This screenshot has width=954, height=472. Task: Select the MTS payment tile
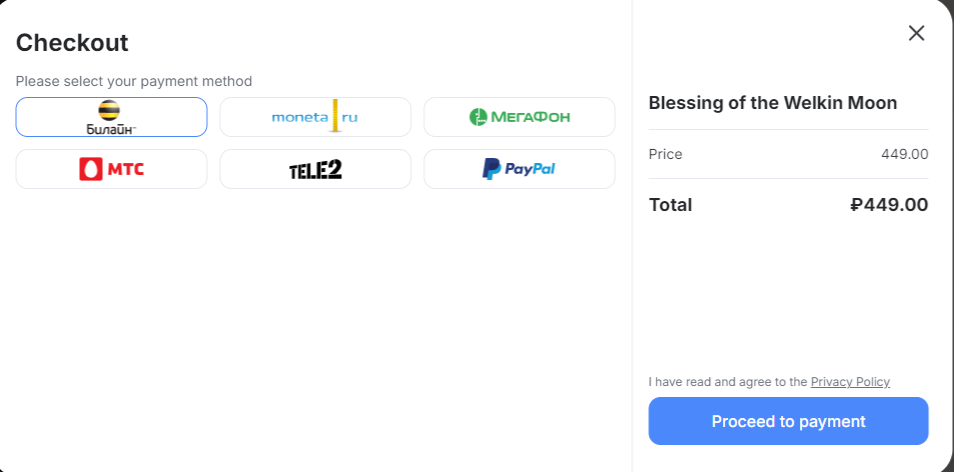(x=111, y=169)
